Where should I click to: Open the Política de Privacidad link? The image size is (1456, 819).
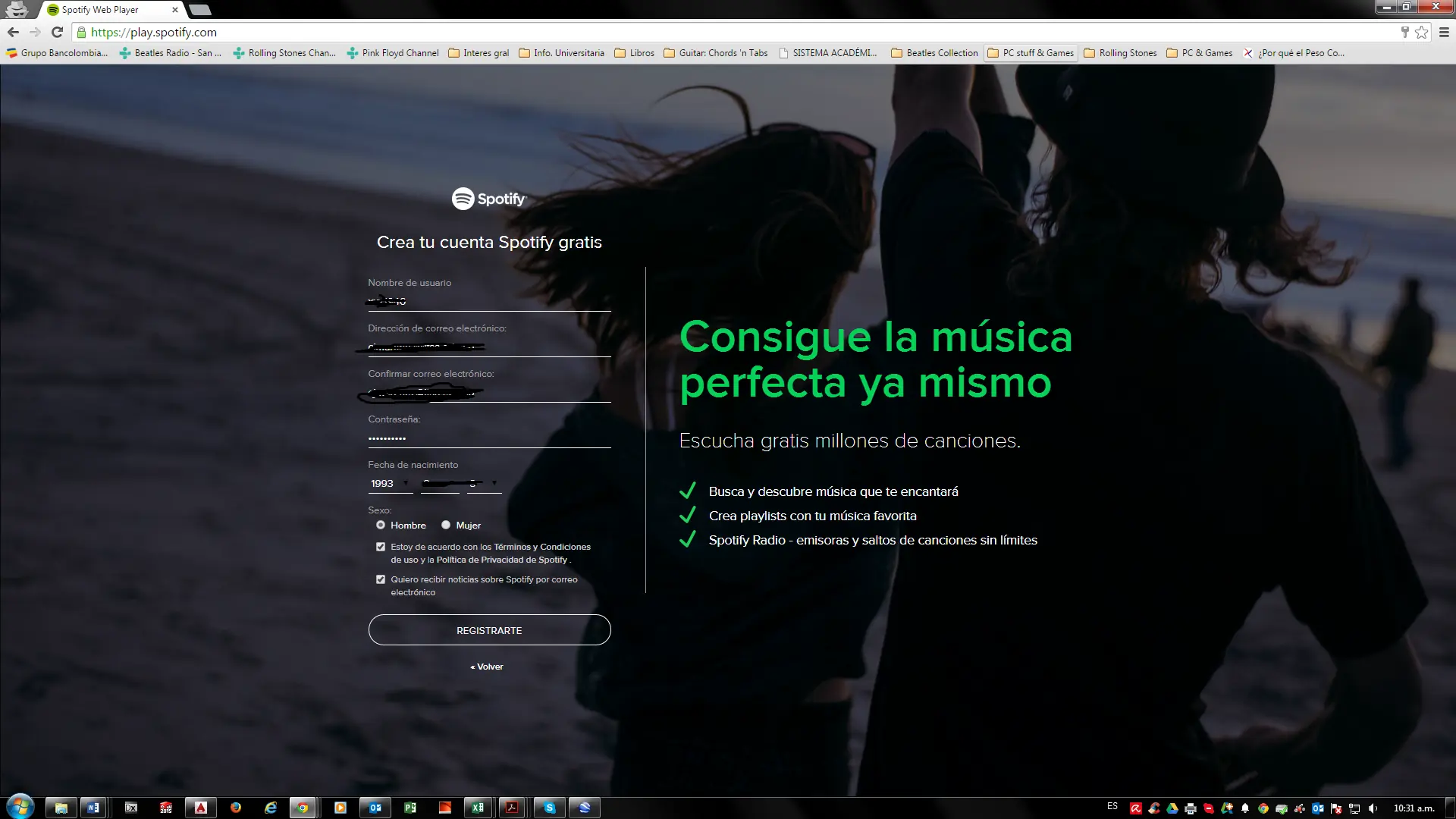(501, 560)
